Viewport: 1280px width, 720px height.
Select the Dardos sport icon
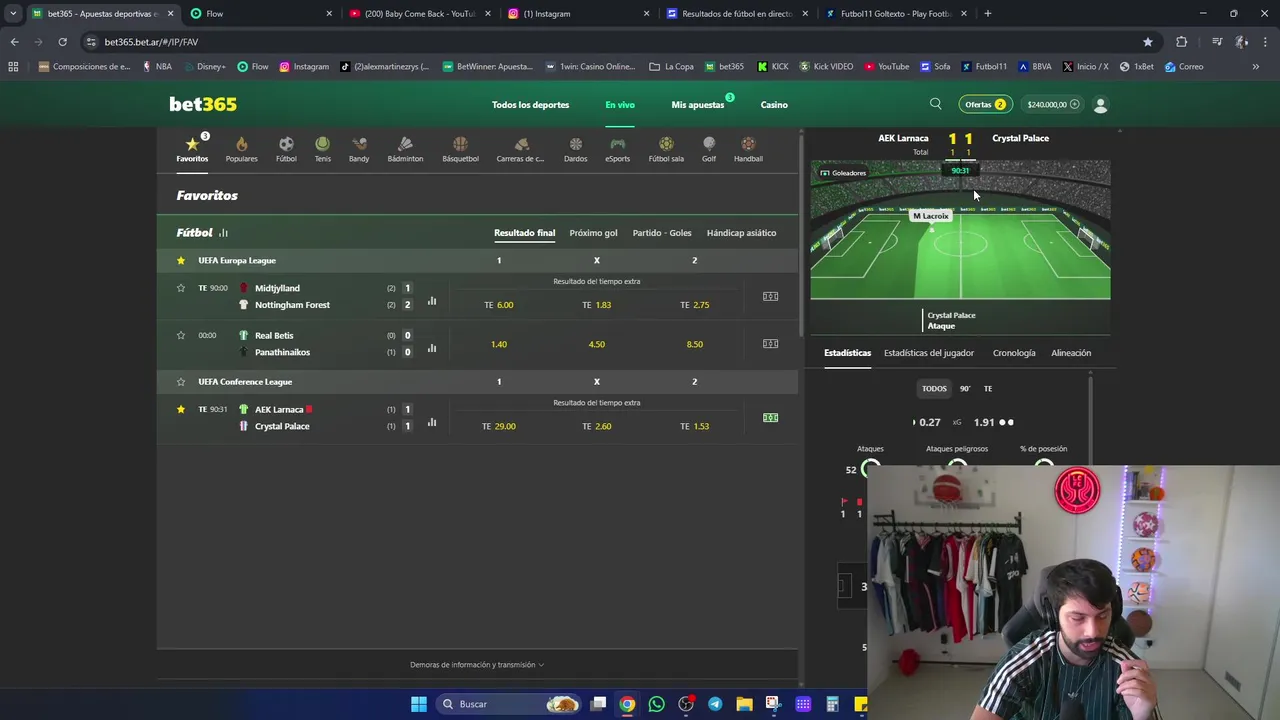coord(575,149)
